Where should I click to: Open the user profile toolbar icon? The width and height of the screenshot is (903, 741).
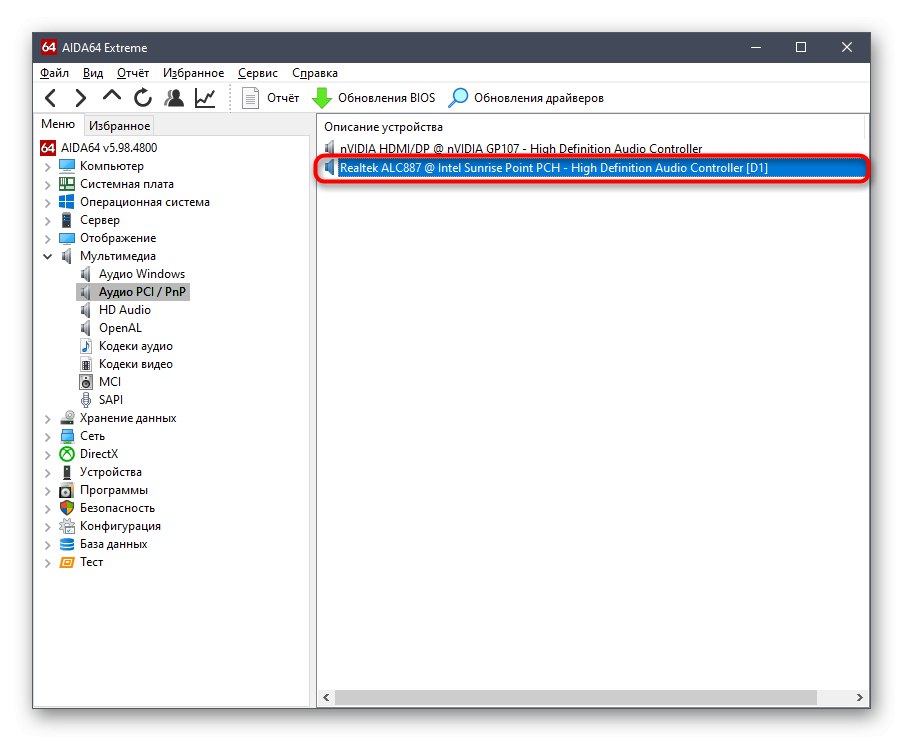[174, 98]
